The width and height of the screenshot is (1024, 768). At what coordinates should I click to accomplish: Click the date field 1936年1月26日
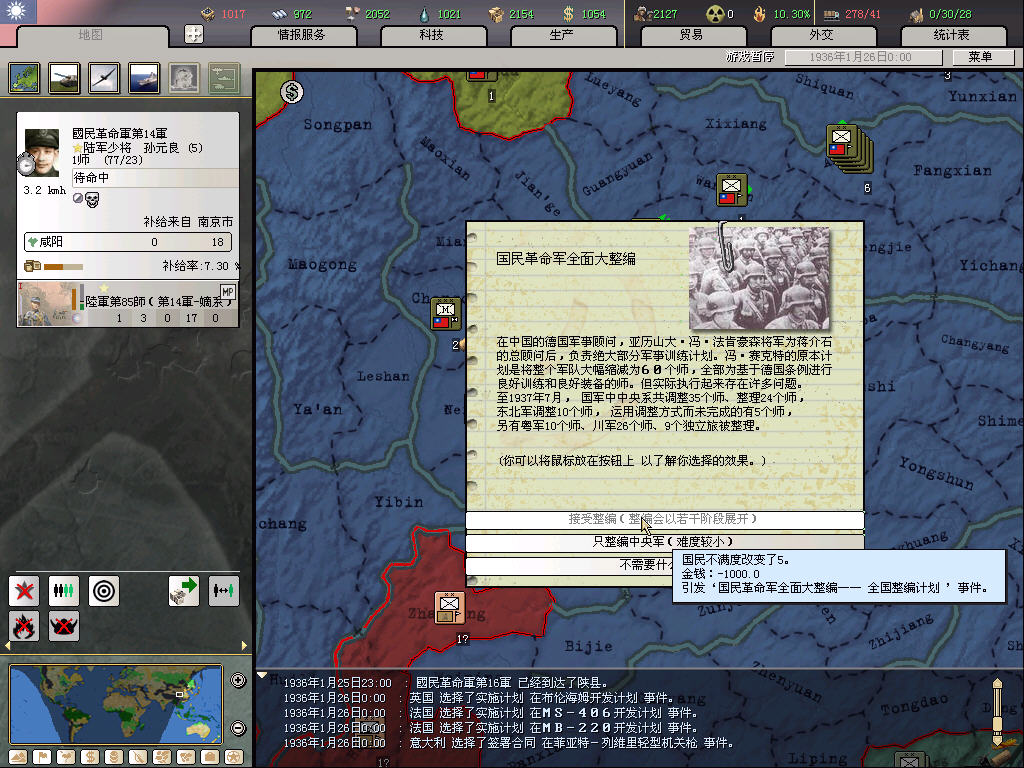click(x=863, y=57)
